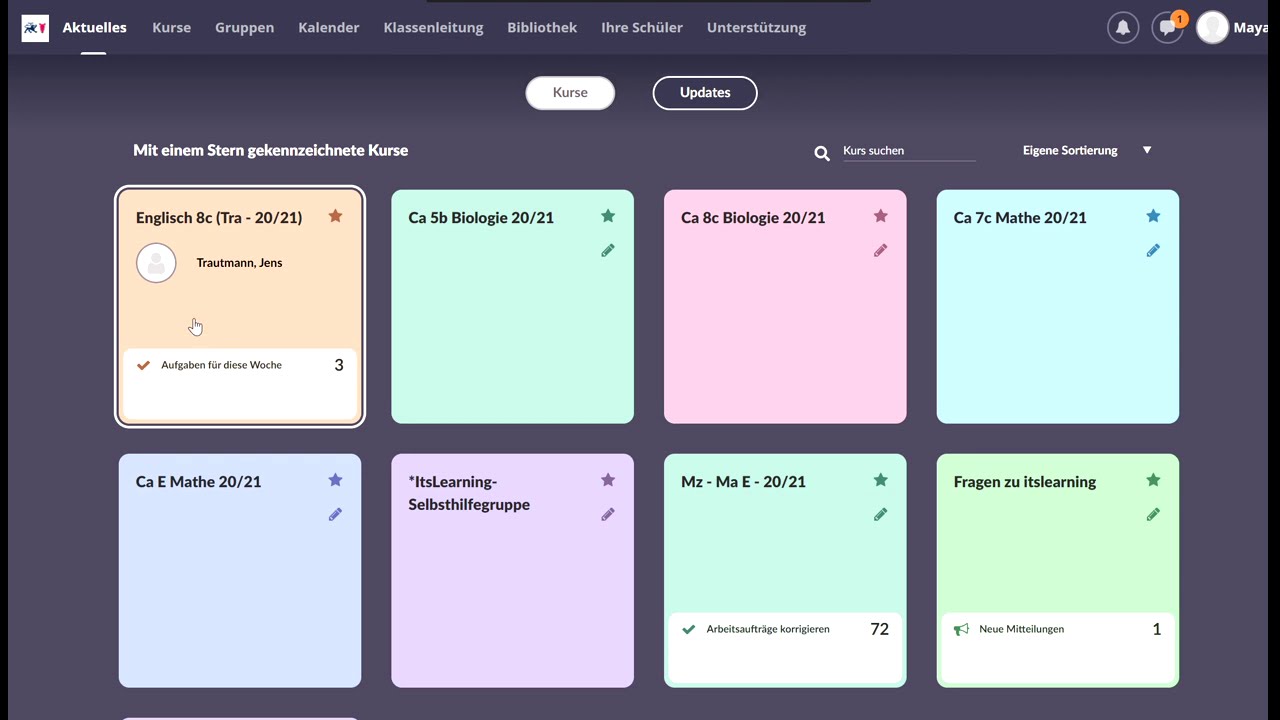Click the count 3 on Englisch 8c card
The image size is (1280, 720).
338,365
